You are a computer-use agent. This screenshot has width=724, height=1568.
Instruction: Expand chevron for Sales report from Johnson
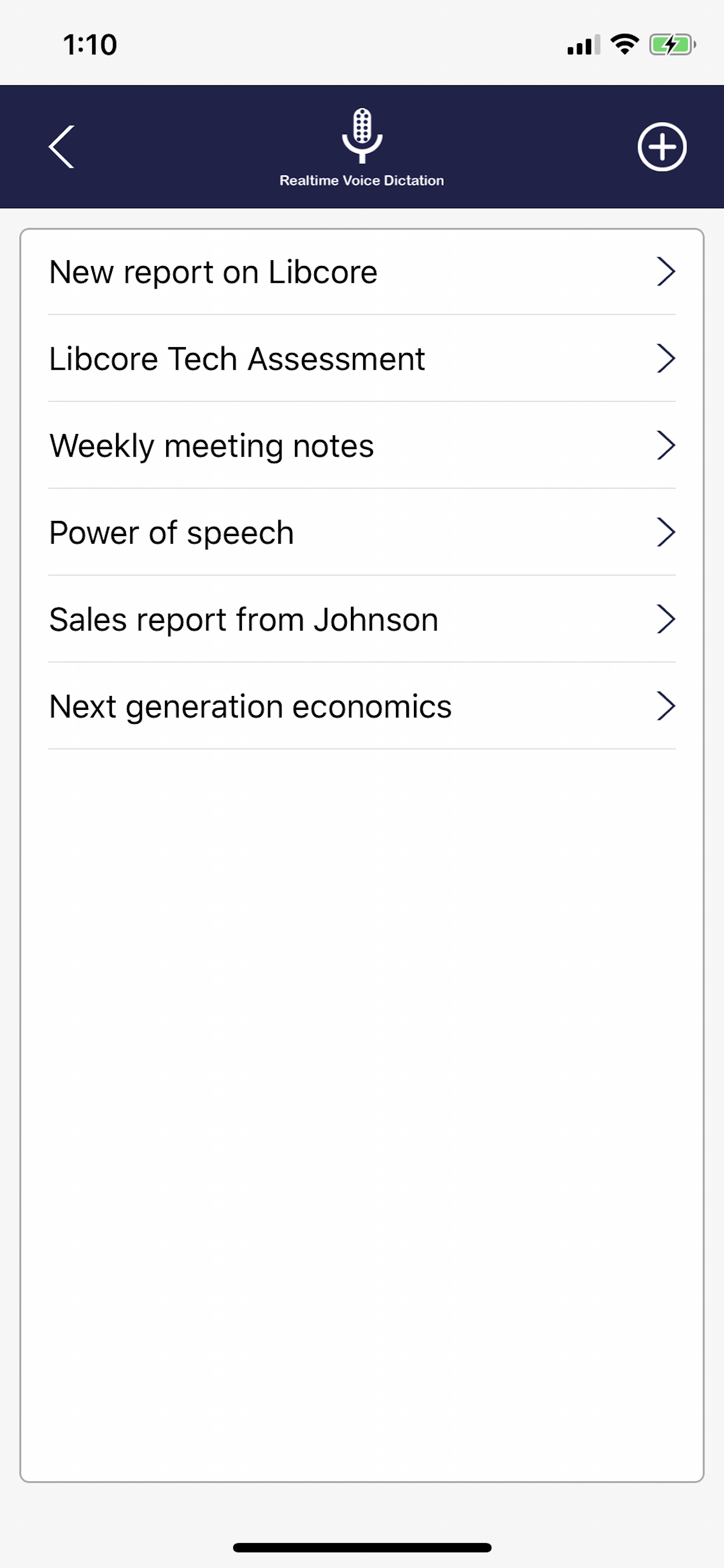(x=666, y=619)
